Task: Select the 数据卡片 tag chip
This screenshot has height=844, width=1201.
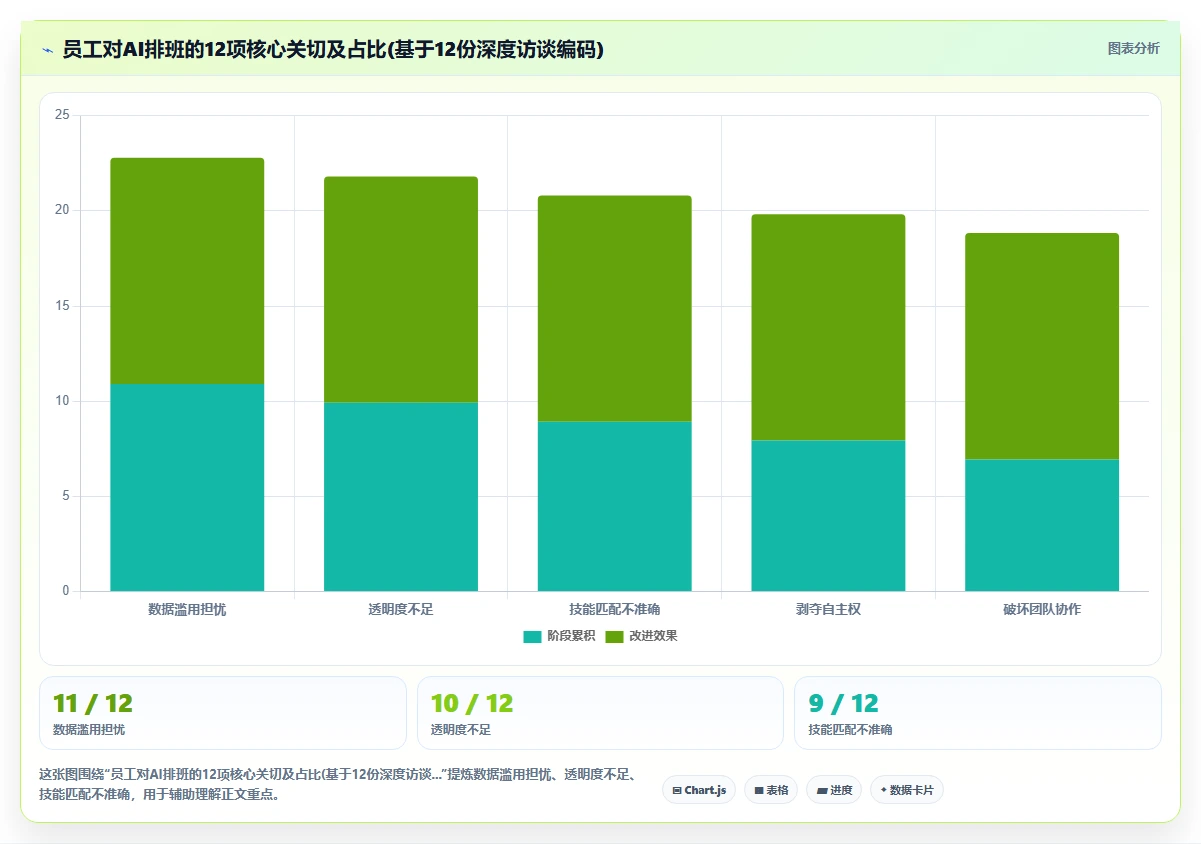Action: coord(907,790)
